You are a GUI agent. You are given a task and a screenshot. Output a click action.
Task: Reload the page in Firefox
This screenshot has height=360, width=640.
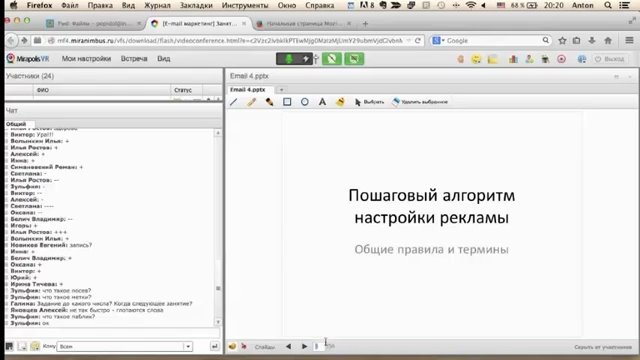tap(418, 40)
